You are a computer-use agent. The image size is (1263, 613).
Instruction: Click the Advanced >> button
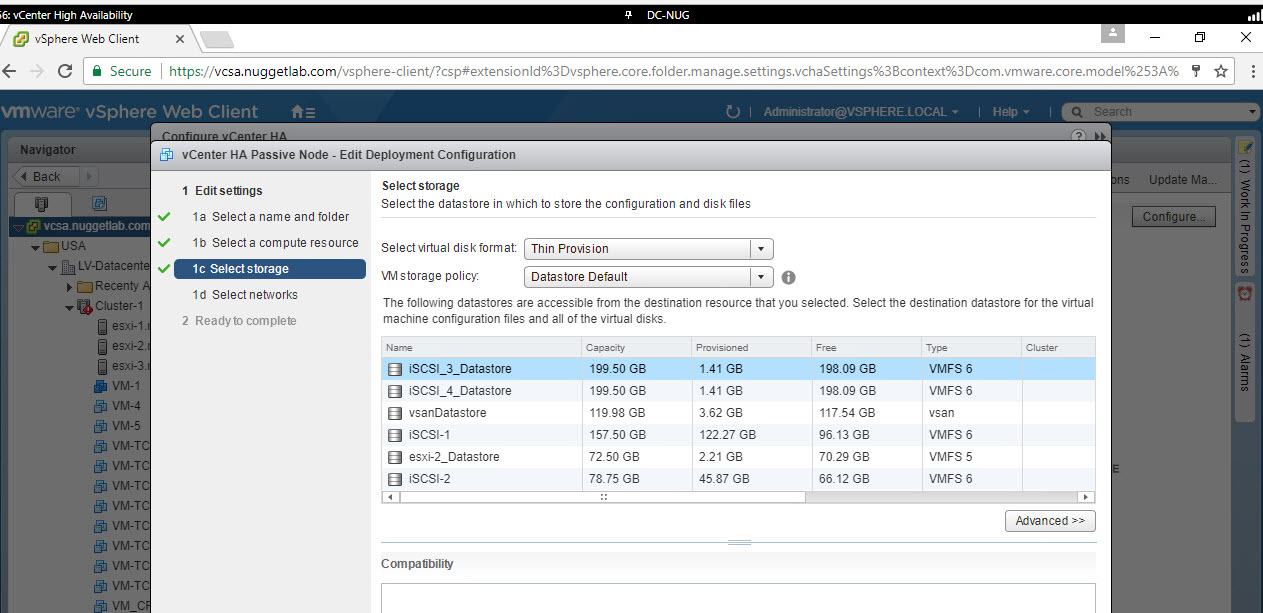click(x=1049, y=521)
